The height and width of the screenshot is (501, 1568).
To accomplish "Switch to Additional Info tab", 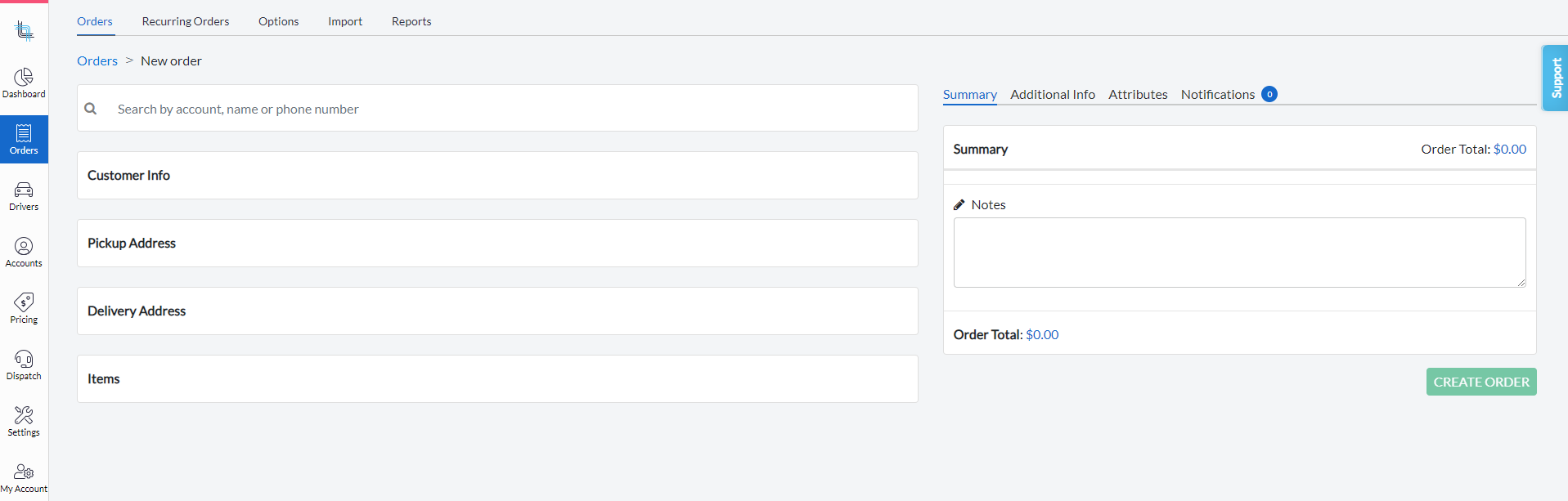I will pyautogui.click(x=1053, y=95).
